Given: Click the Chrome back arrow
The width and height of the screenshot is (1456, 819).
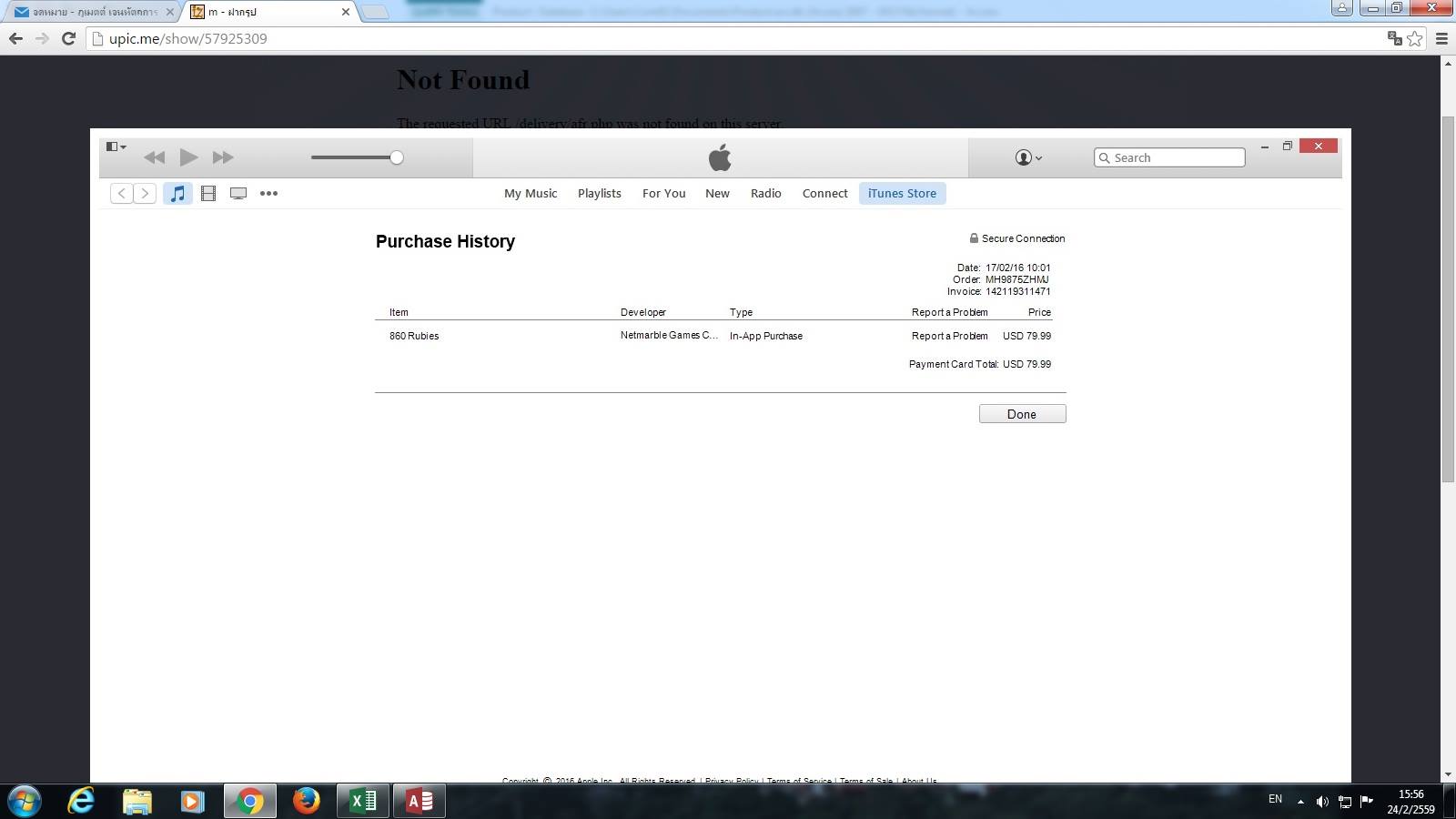Looking at the screenshot, I should (15, 38).
